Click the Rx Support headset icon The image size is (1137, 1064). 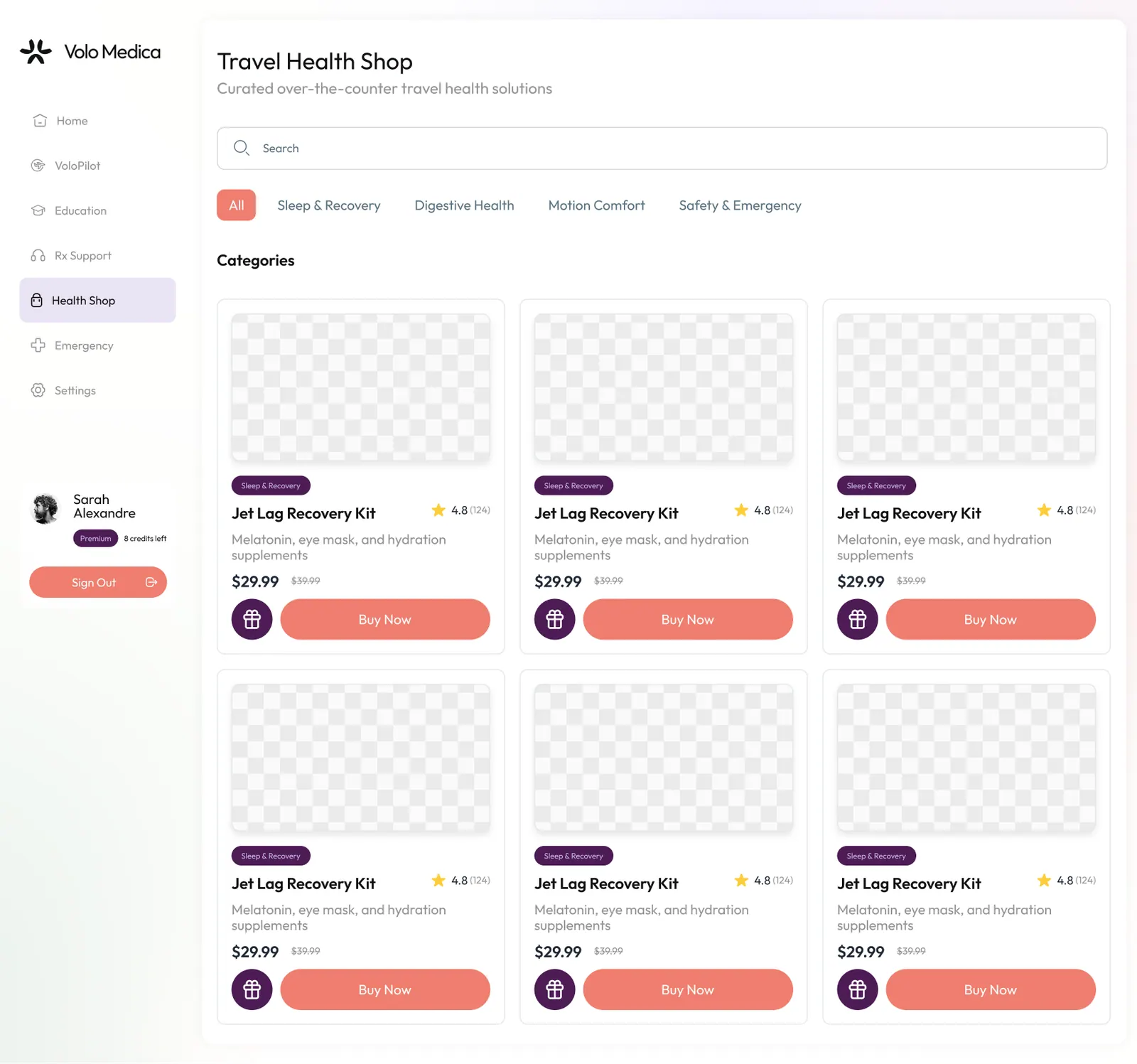[x=38, y=255]
